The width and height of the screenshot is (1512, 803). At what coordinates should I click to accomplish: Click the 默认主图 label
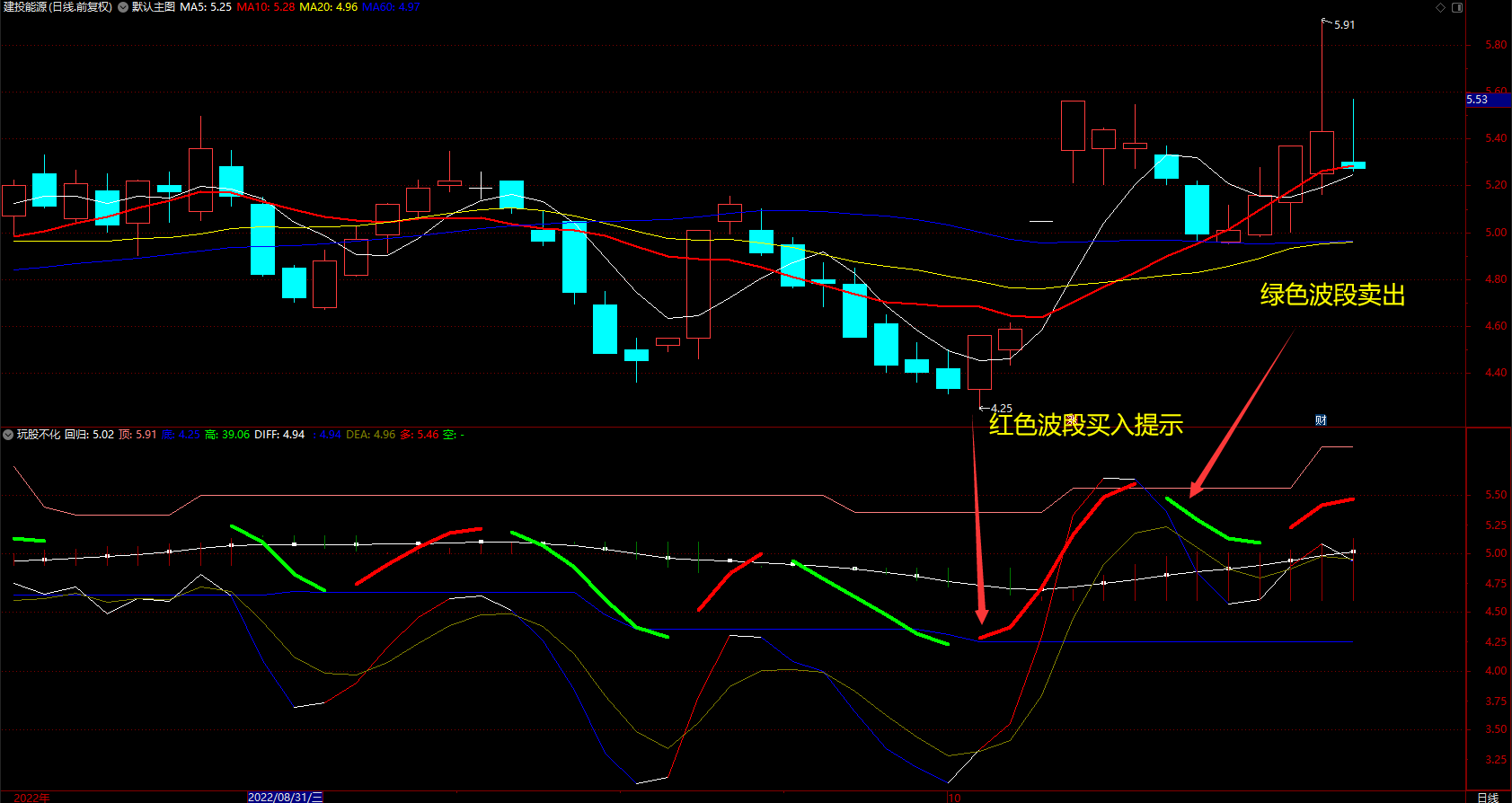[x=154, y=7]
